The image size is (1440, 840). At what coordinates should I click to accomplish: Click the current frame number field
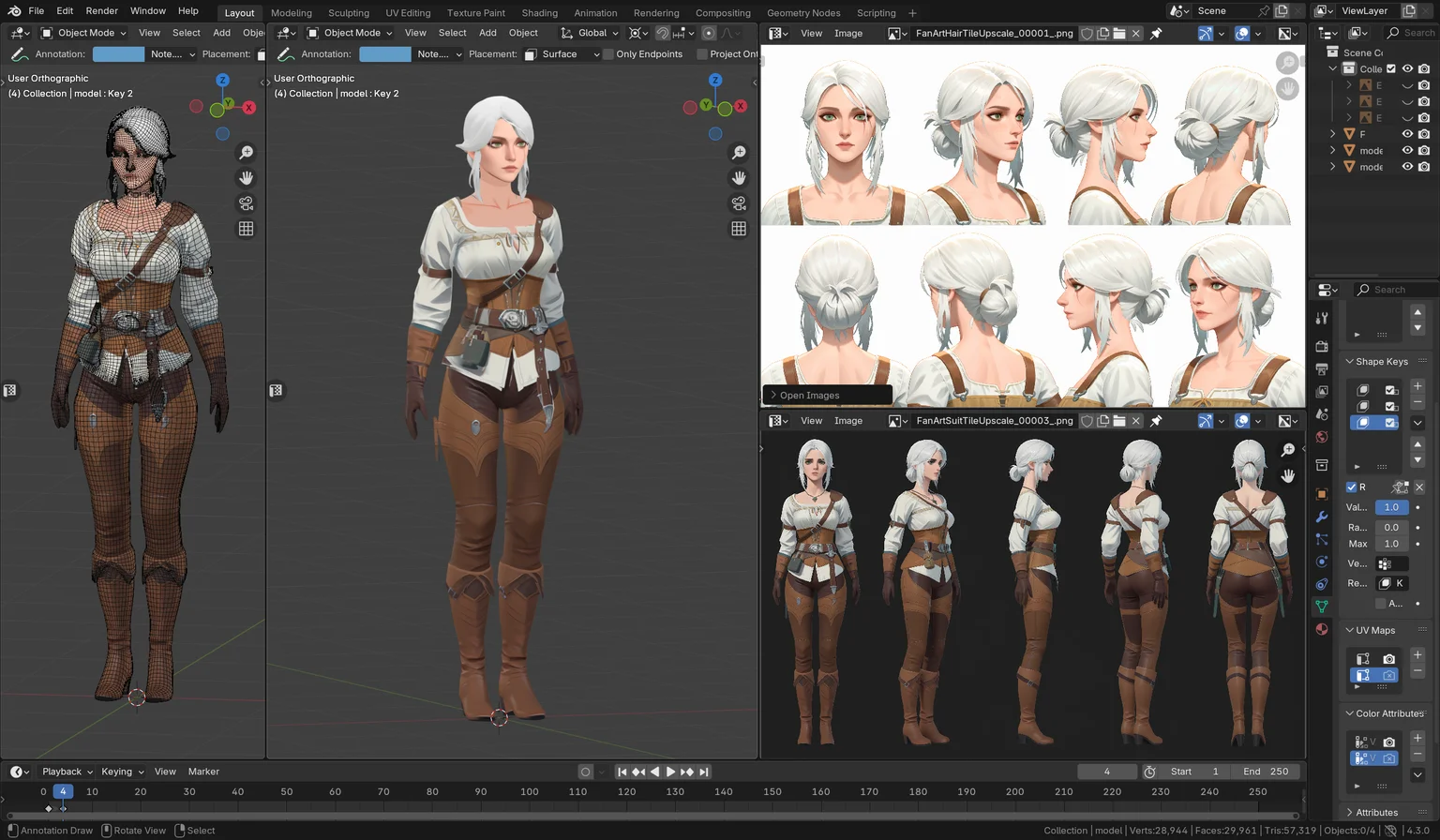[1107, 772]
